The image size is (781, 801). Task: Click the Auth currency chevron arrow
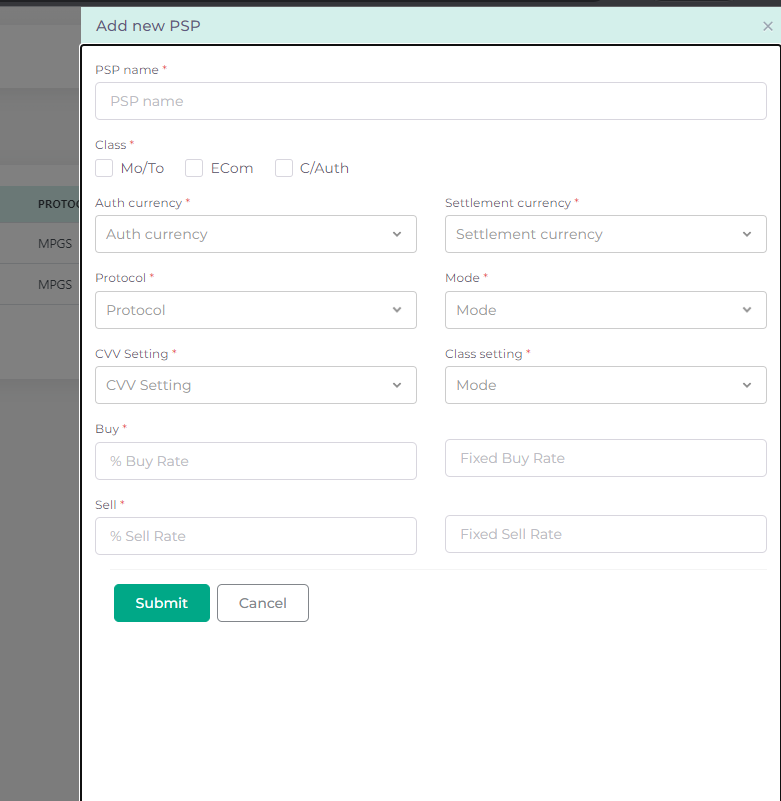pyautogui.click(x=397, y=234)
